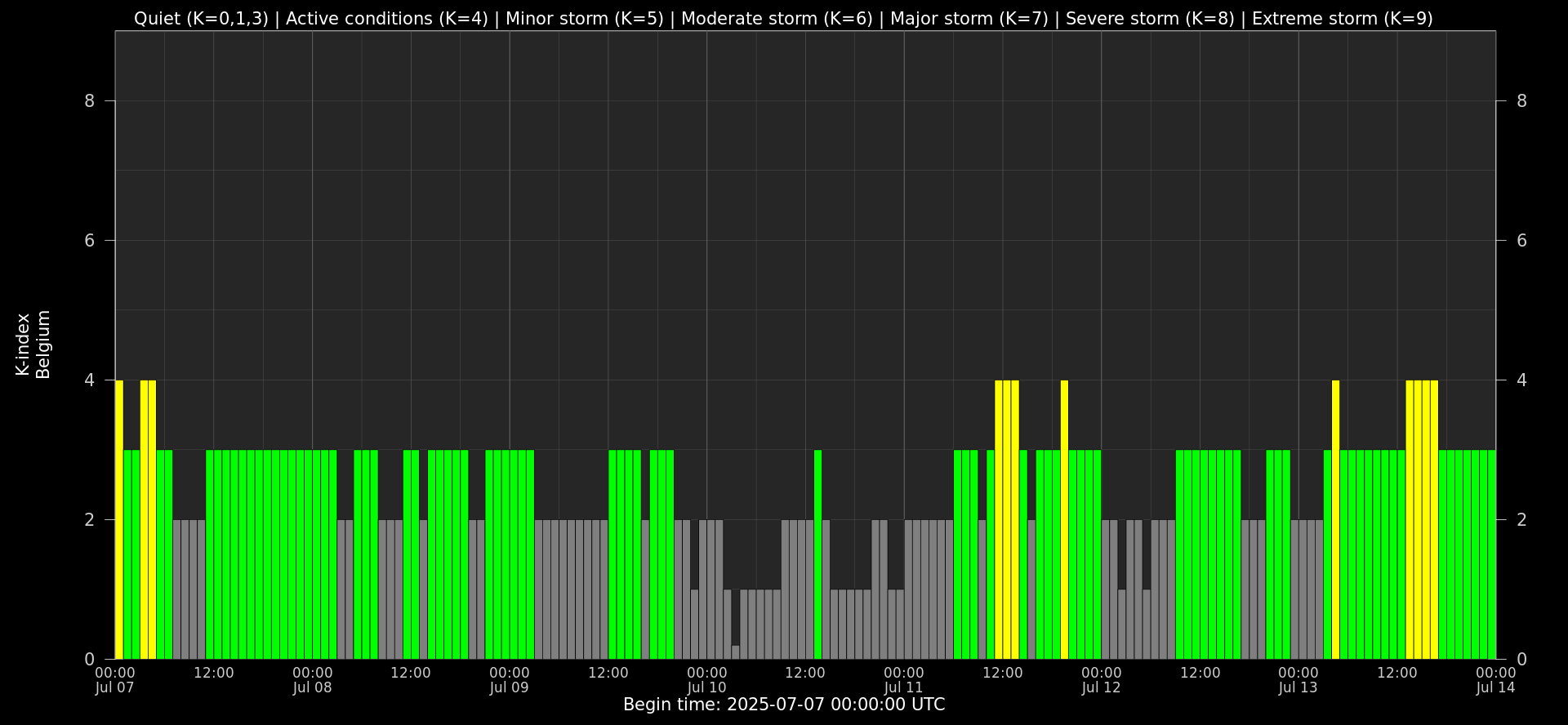1568x725 pixels.
Task: Select the '00:00 Jul 12' date tick label
Action: 1101,680
